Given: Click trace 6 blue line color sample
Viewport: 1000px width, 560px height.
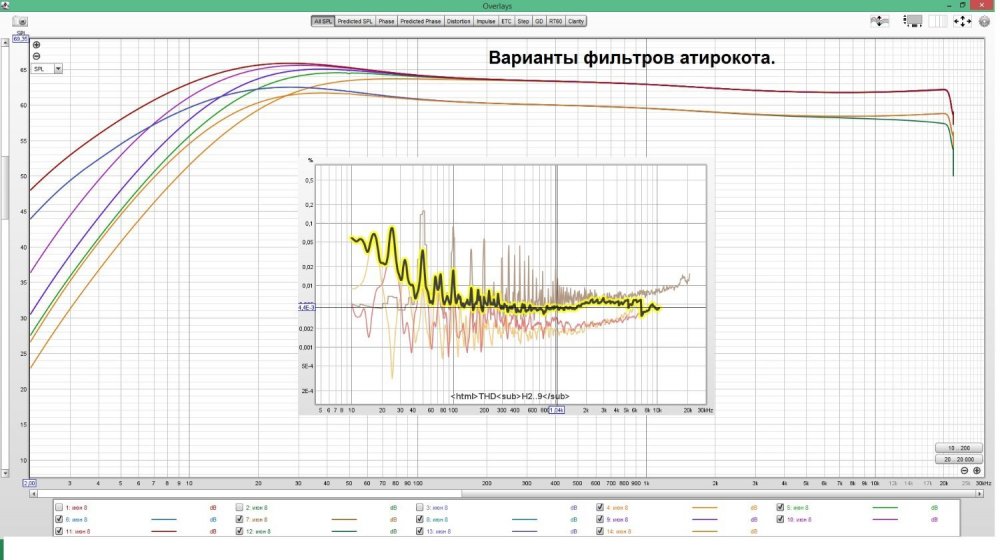Looking at the screenshot, I should click(x=164, y=519).
